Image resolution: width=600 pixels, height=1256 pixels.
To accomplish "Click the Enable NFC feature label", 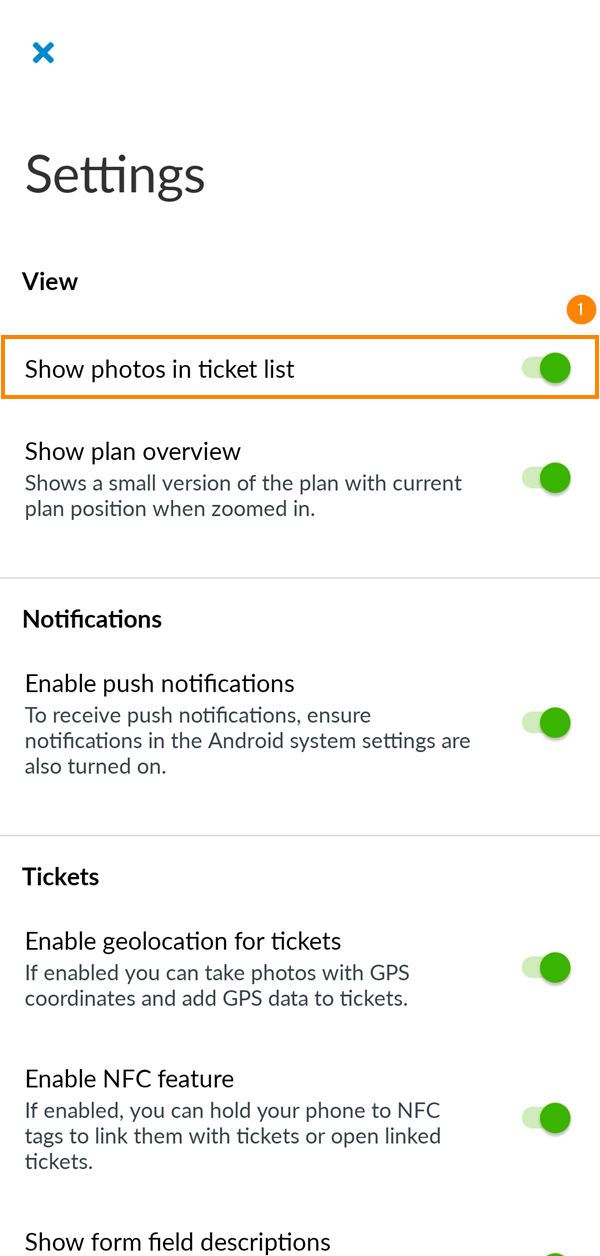I will pyautogui.click(x=128, y=1079).
